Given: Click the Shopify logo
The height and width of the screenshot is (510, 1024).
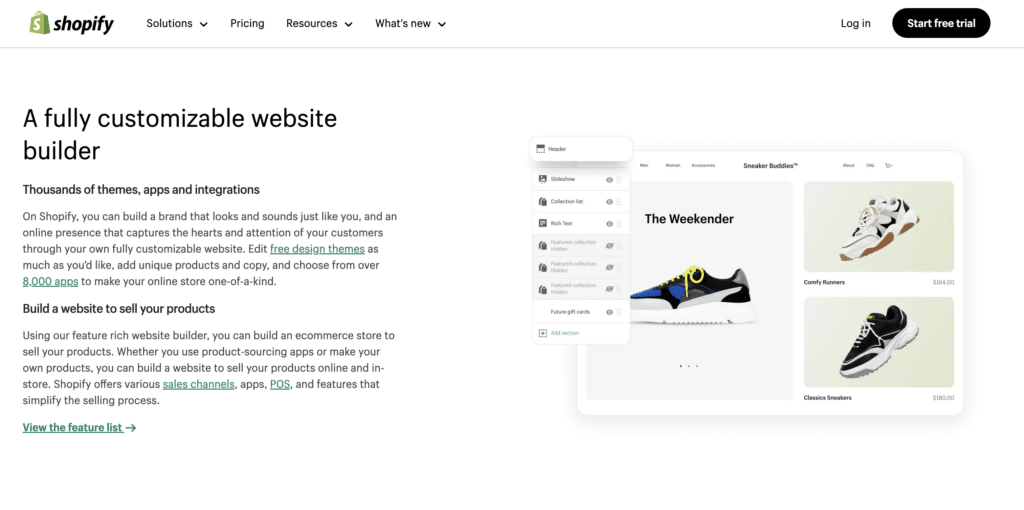Looking at the screenshot, I should [x=71, y=24].
